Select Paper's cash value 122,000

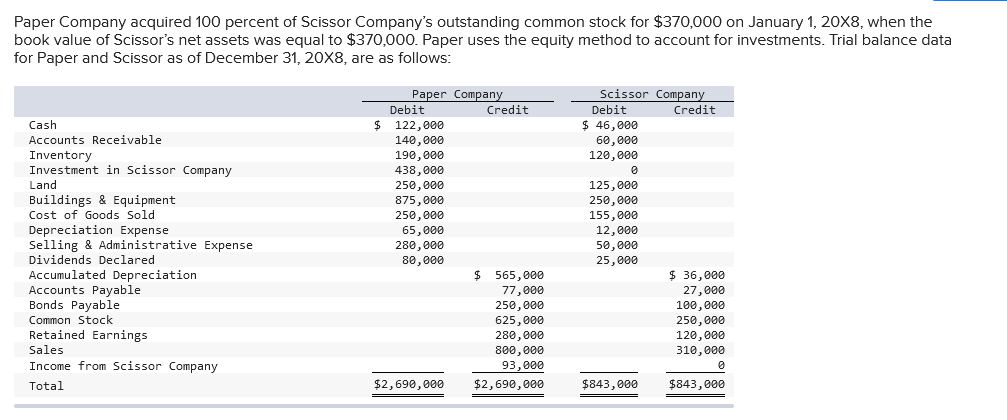click(x=419, y=125)
